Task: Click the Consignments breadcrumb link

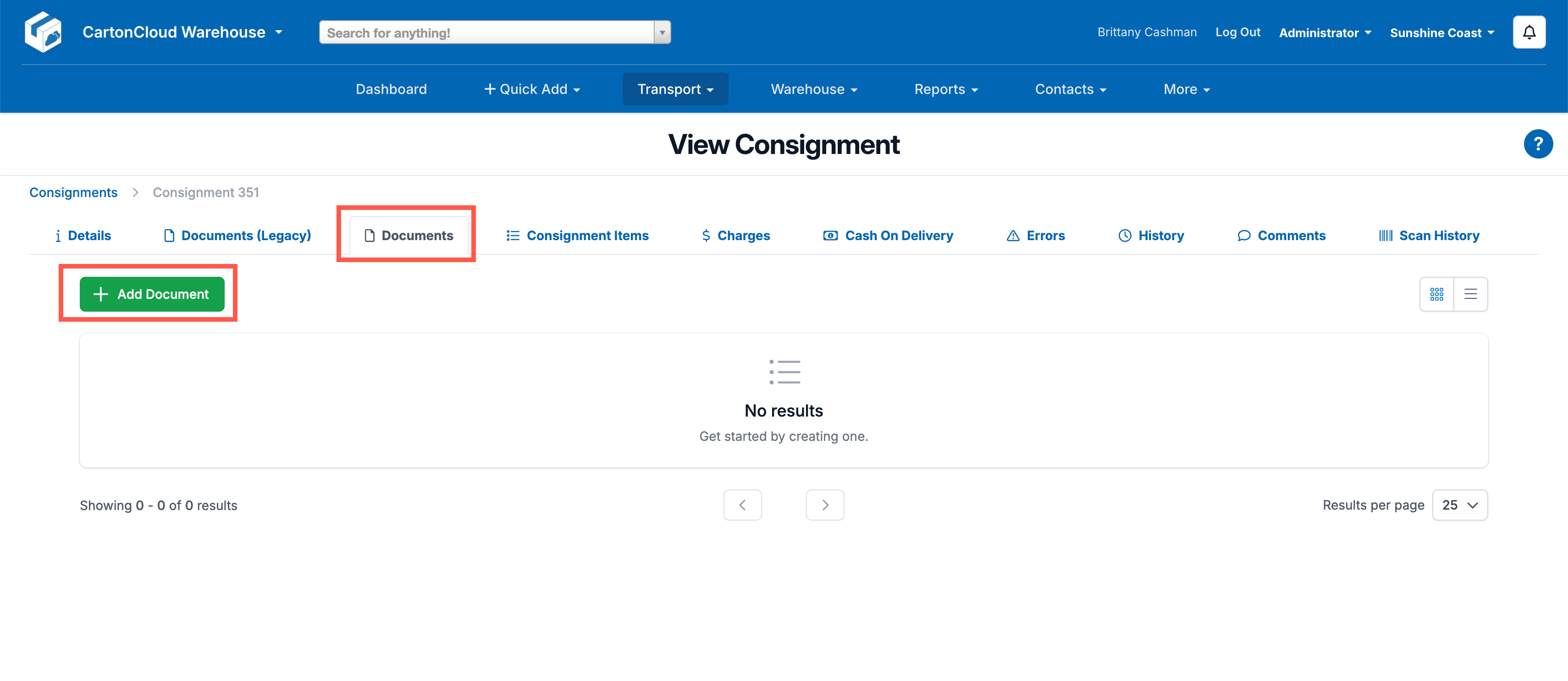Action: point(73,192)
